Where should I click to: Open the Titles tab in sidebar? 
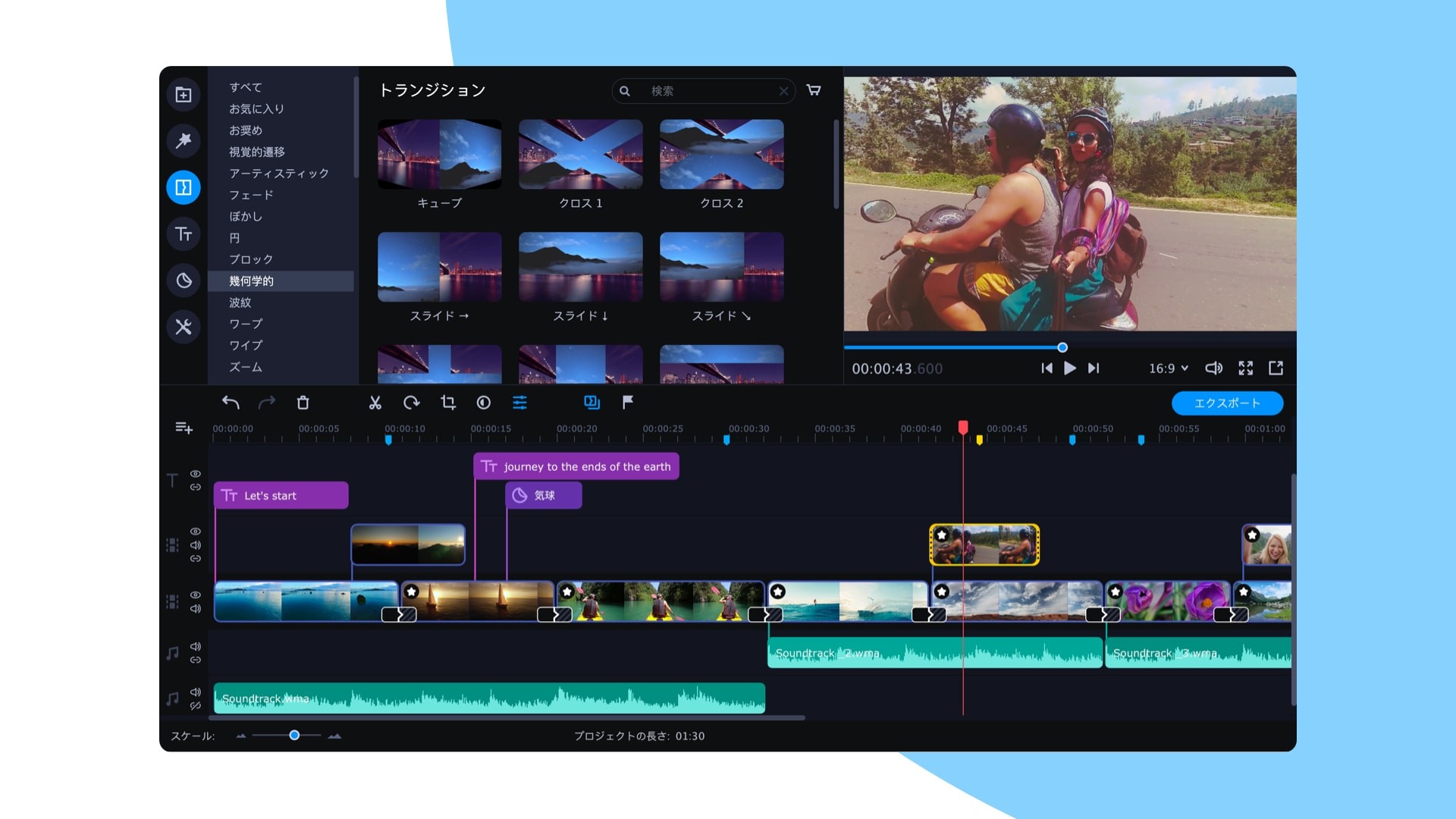[x=184, y=234]
